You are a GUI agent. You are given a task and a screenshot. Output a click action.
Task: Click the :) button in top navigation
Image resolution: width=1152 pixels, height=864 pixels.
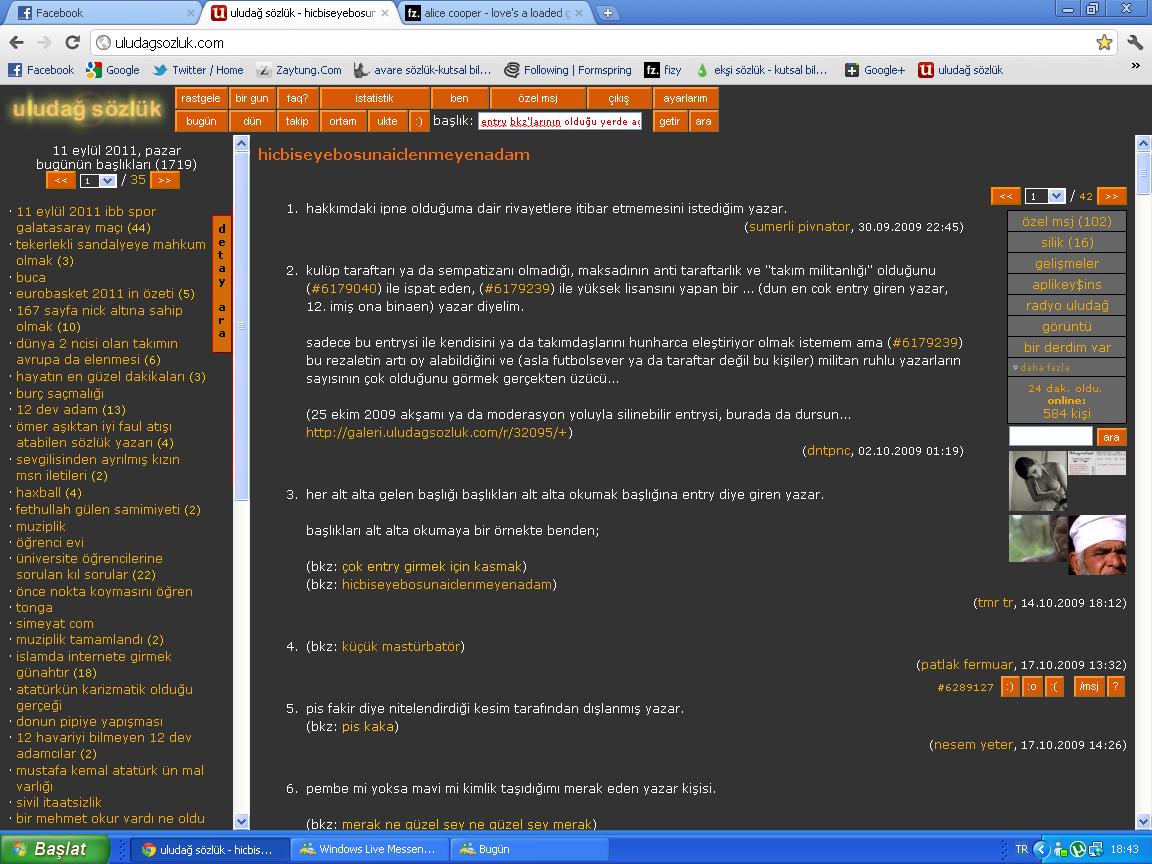tap(418, 121)
